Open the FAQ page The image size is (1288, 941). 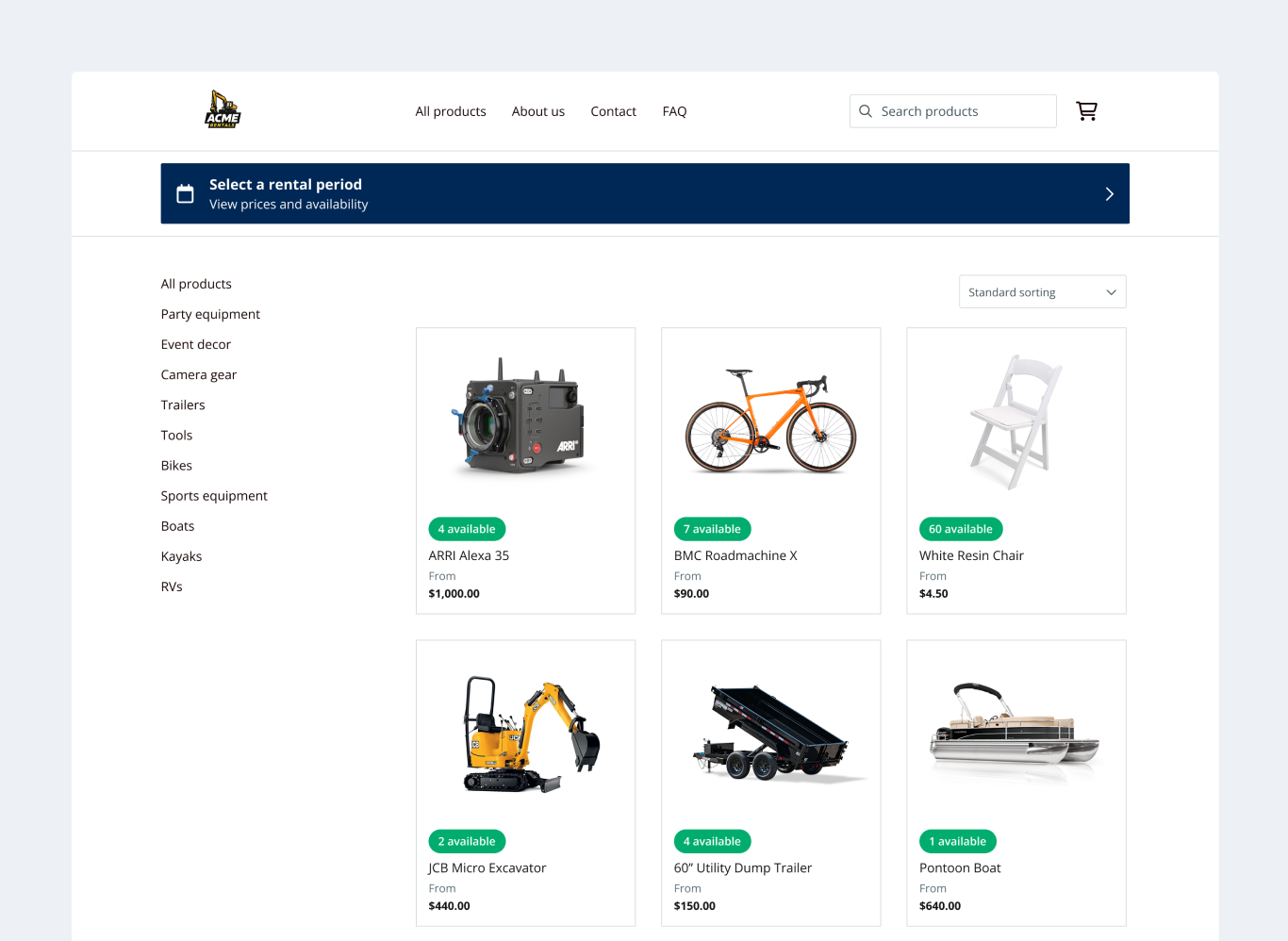point(674,111)
